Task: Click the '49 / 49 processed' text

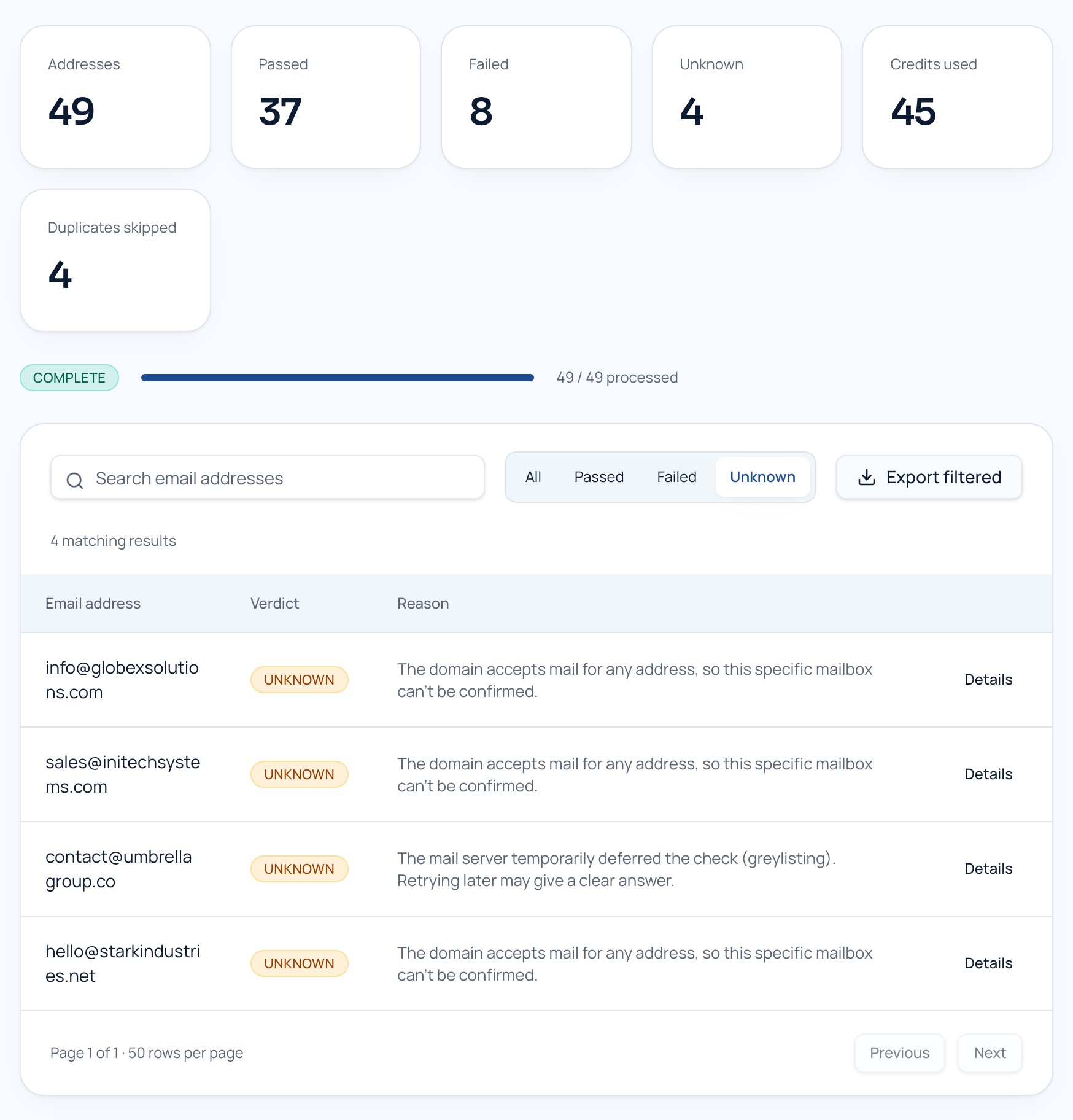Action: (x=617, y=378)
